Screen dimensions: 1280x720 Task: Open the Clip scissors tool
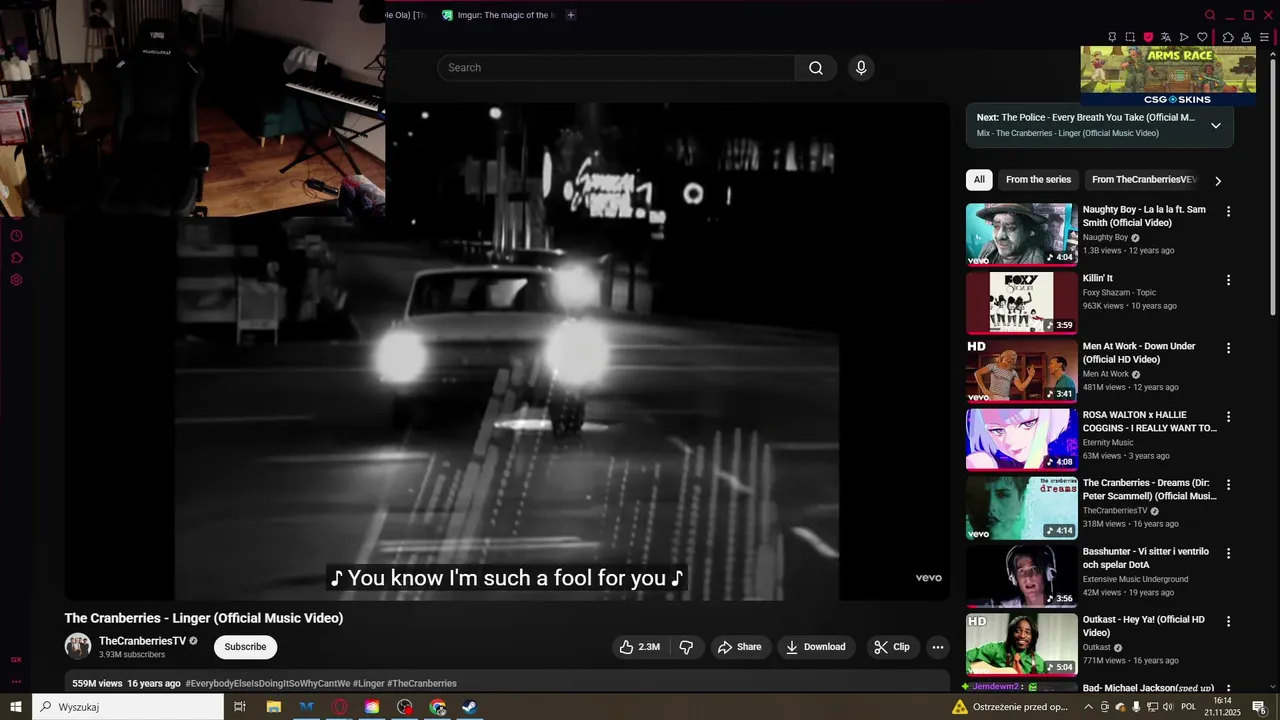(892, 647)
